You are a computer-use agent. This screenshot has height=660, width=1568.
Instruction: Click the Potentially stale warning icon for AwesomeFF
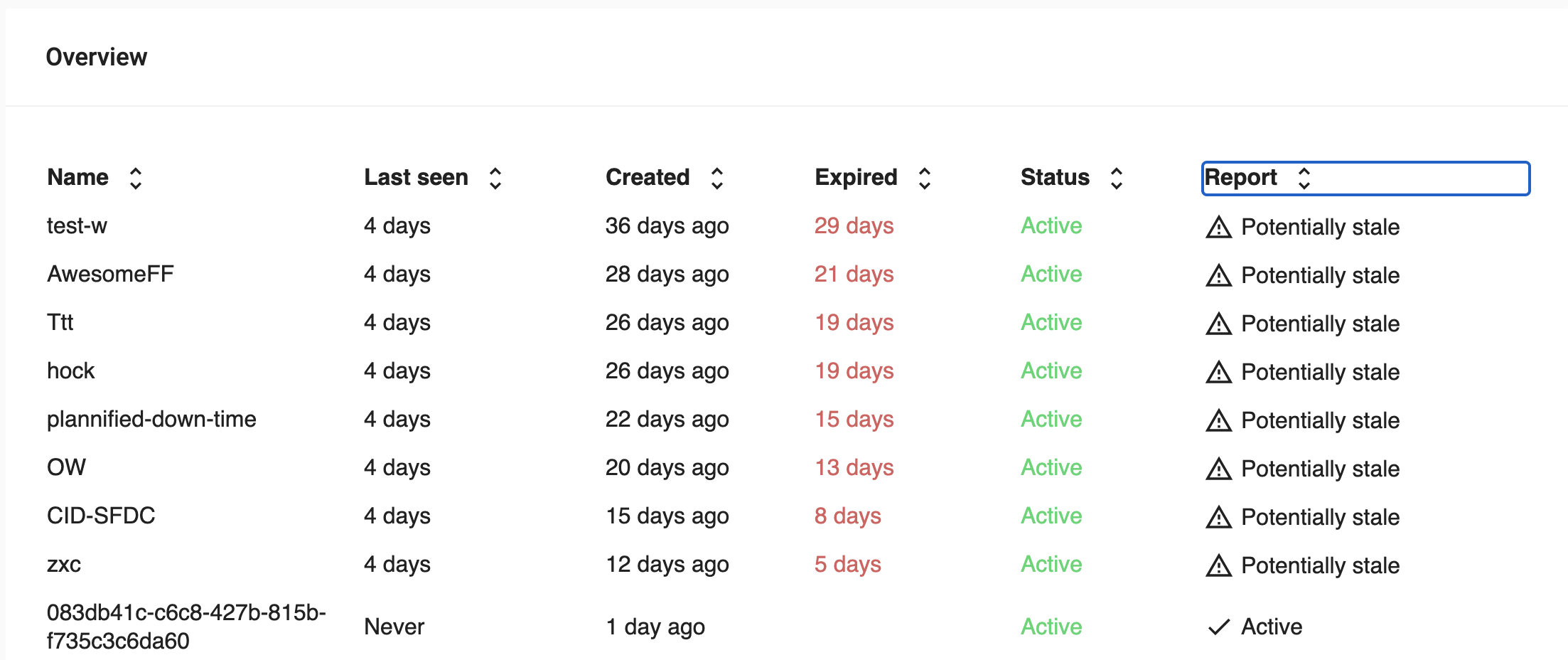(1219, 275)
